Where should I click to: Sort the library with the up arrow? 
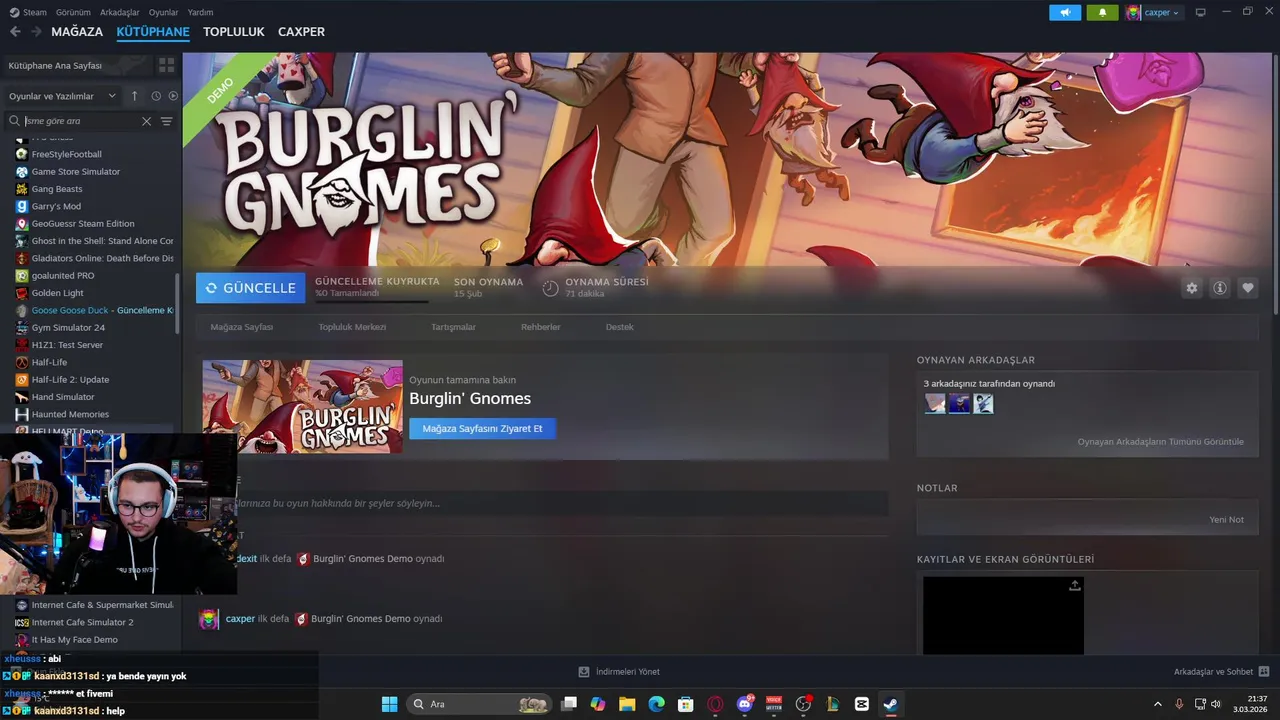click(135, 96)
